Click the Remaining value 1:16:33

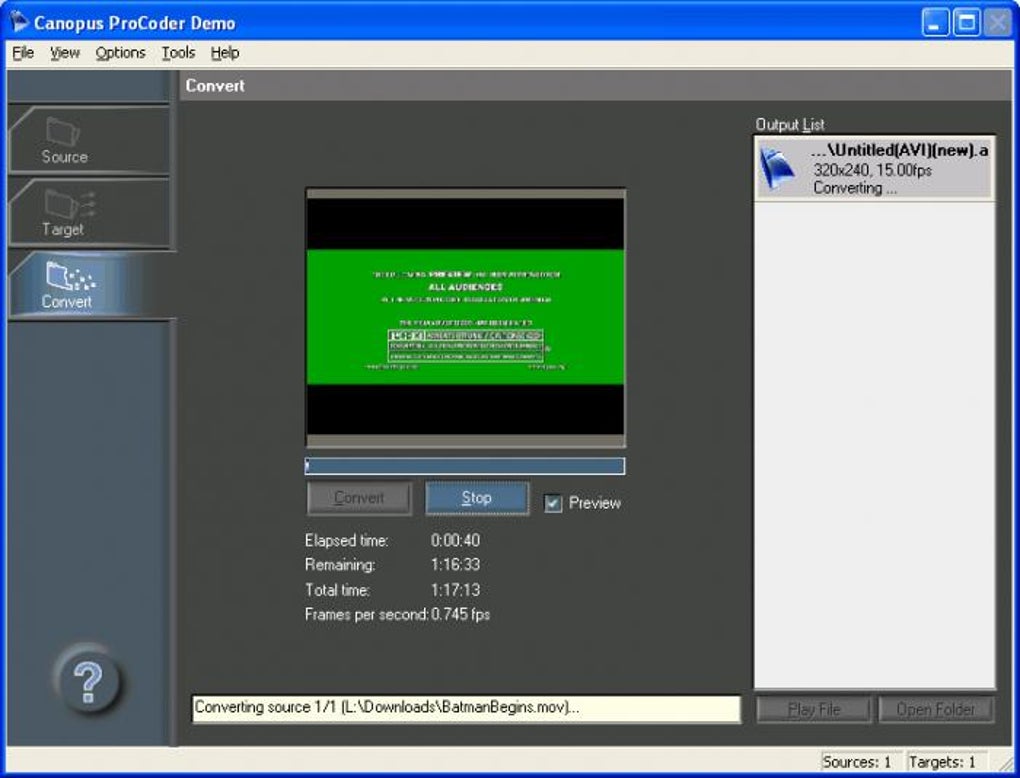[x=455, y=565]
